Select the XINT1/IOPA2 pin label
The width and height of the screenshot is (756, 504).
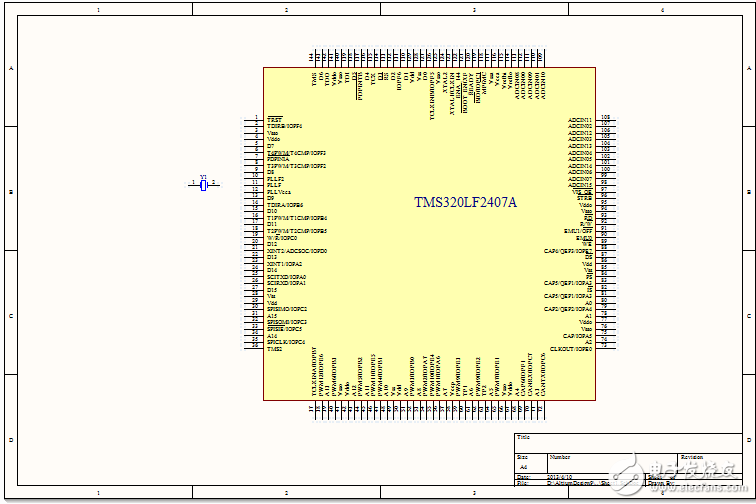(x=284, y=263)
